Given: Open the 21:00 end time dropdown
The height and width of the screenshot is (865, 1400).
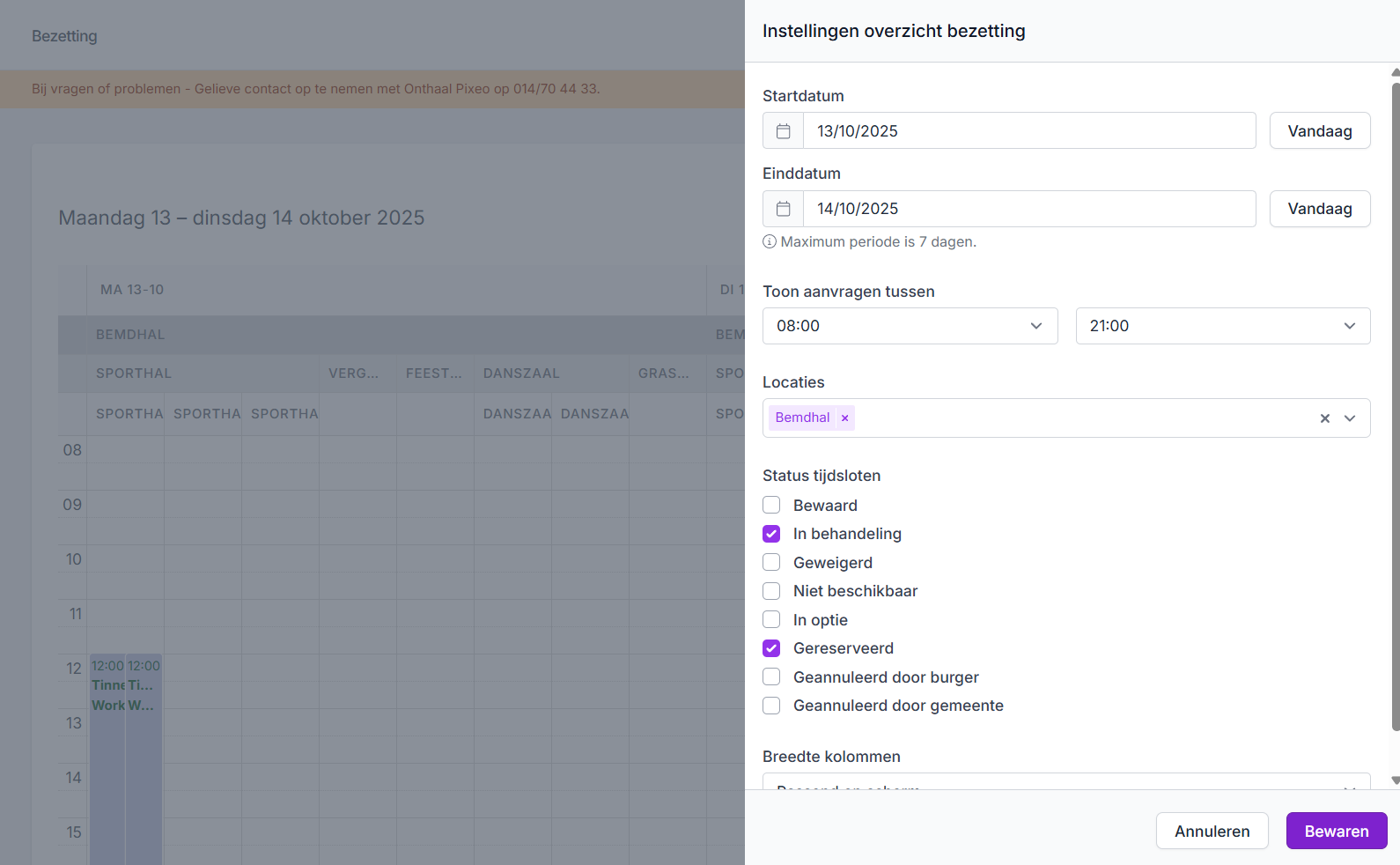Looking at the screenshot, I should coord(1222,326).
